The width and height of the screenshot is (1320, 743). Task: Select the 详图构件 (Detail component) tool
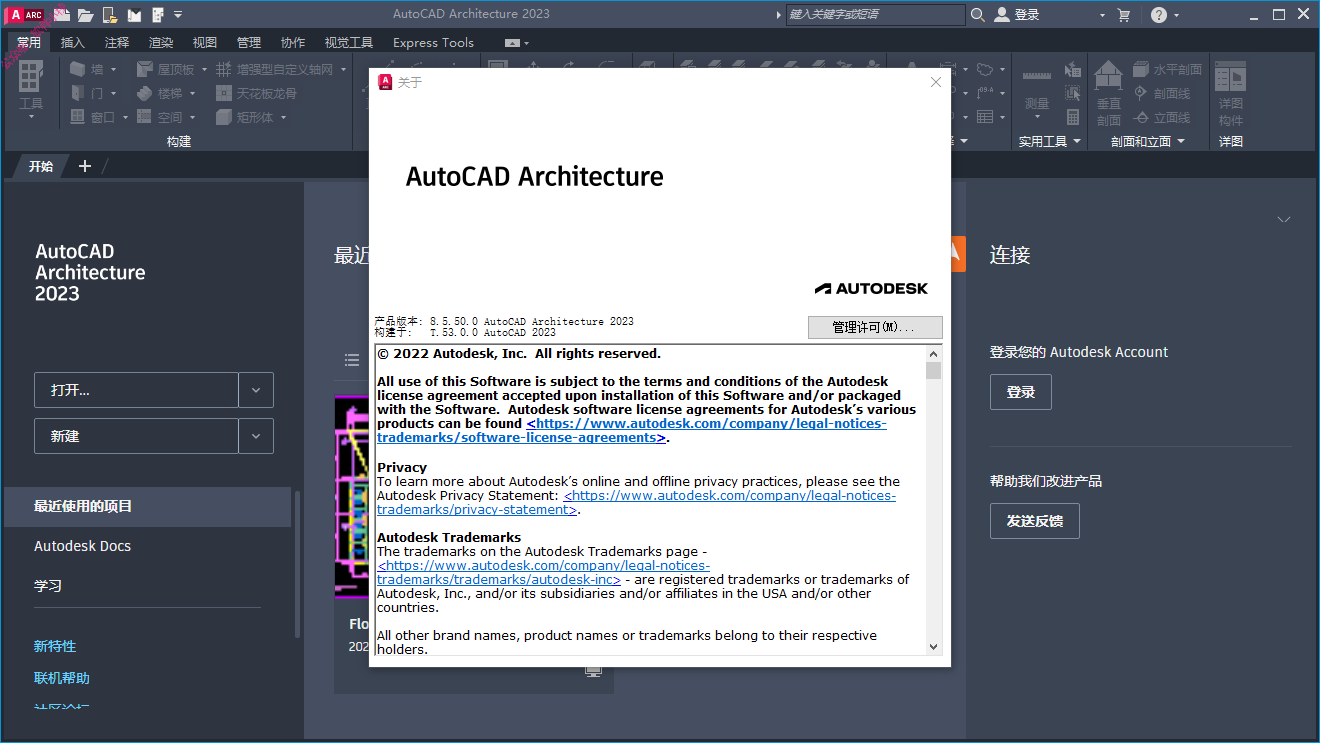point(1231,93)
